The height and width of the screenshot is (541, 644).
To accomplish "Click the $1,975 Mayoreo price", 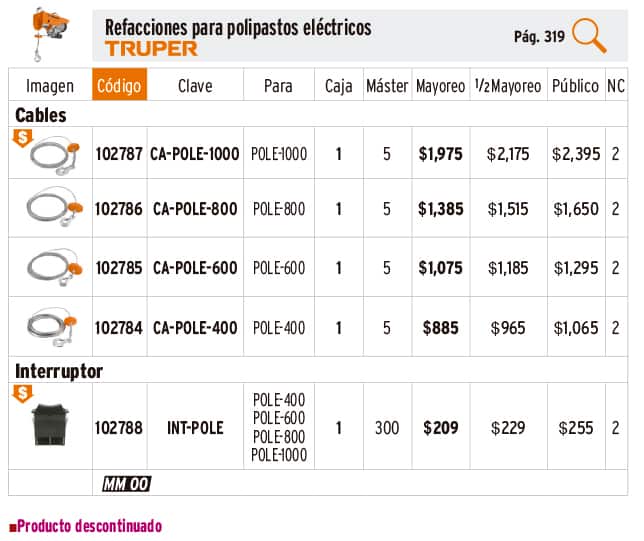I will pos(440,154).
